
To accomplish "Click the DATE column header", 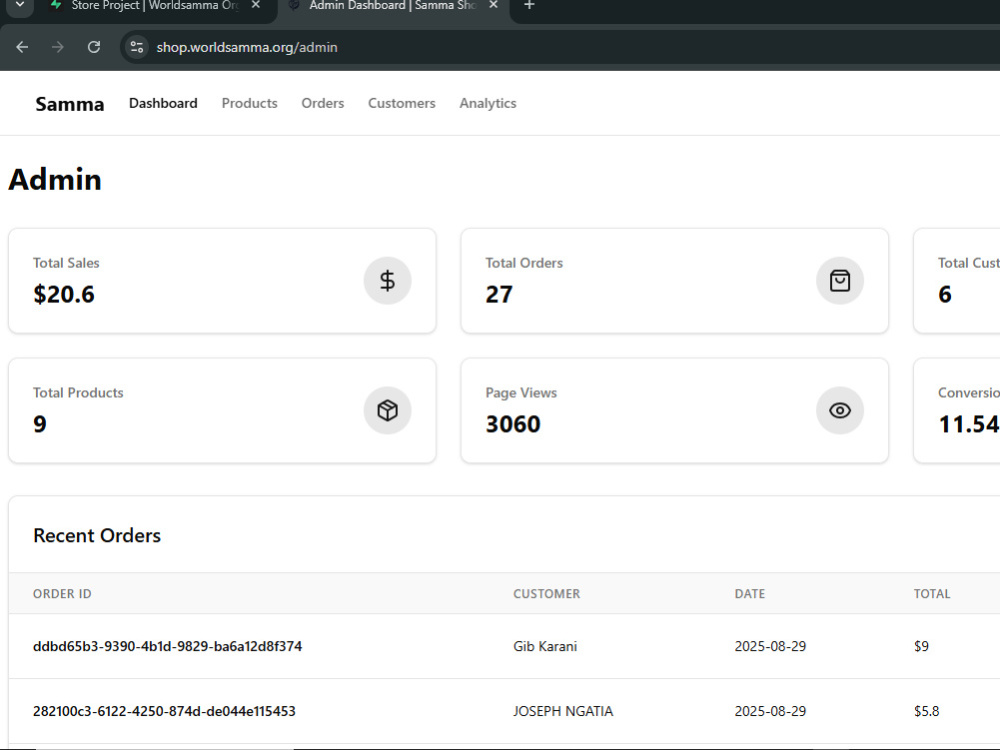I will click(749, 594).
